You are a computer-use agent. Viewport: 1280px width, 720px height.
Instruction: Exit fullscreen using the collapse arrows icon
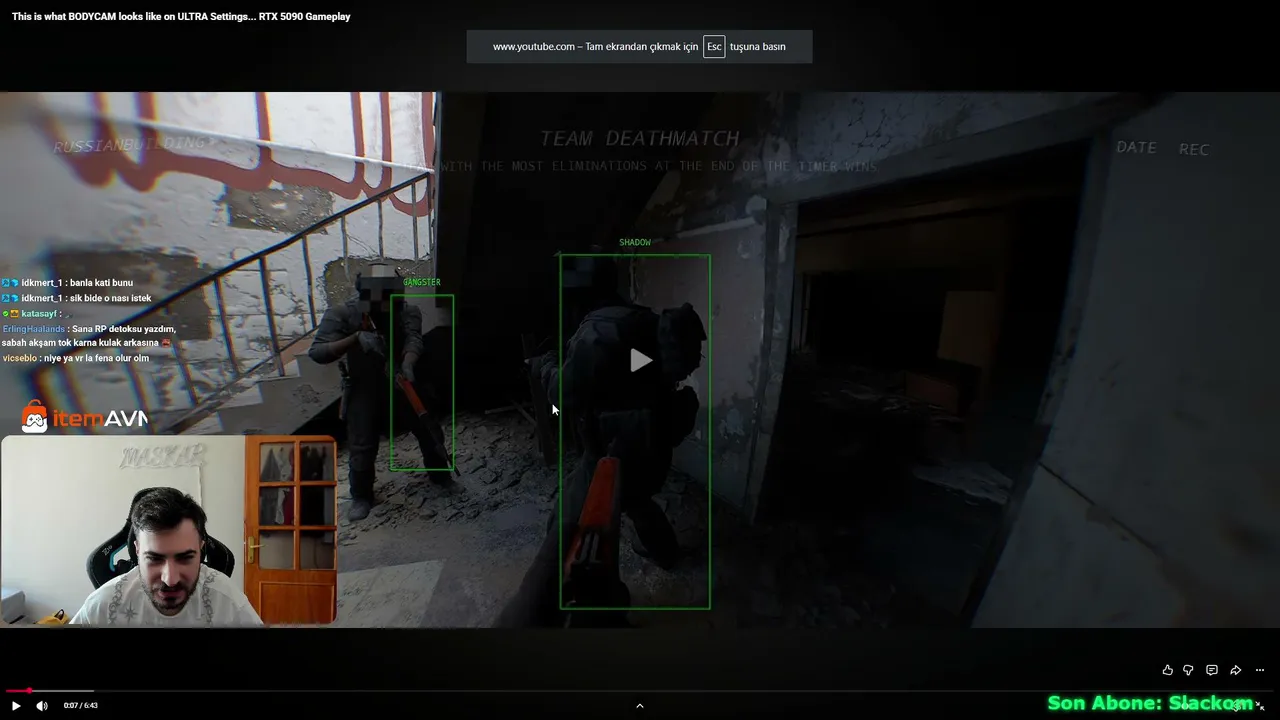pyautogui.click(x=1259, y=706)
